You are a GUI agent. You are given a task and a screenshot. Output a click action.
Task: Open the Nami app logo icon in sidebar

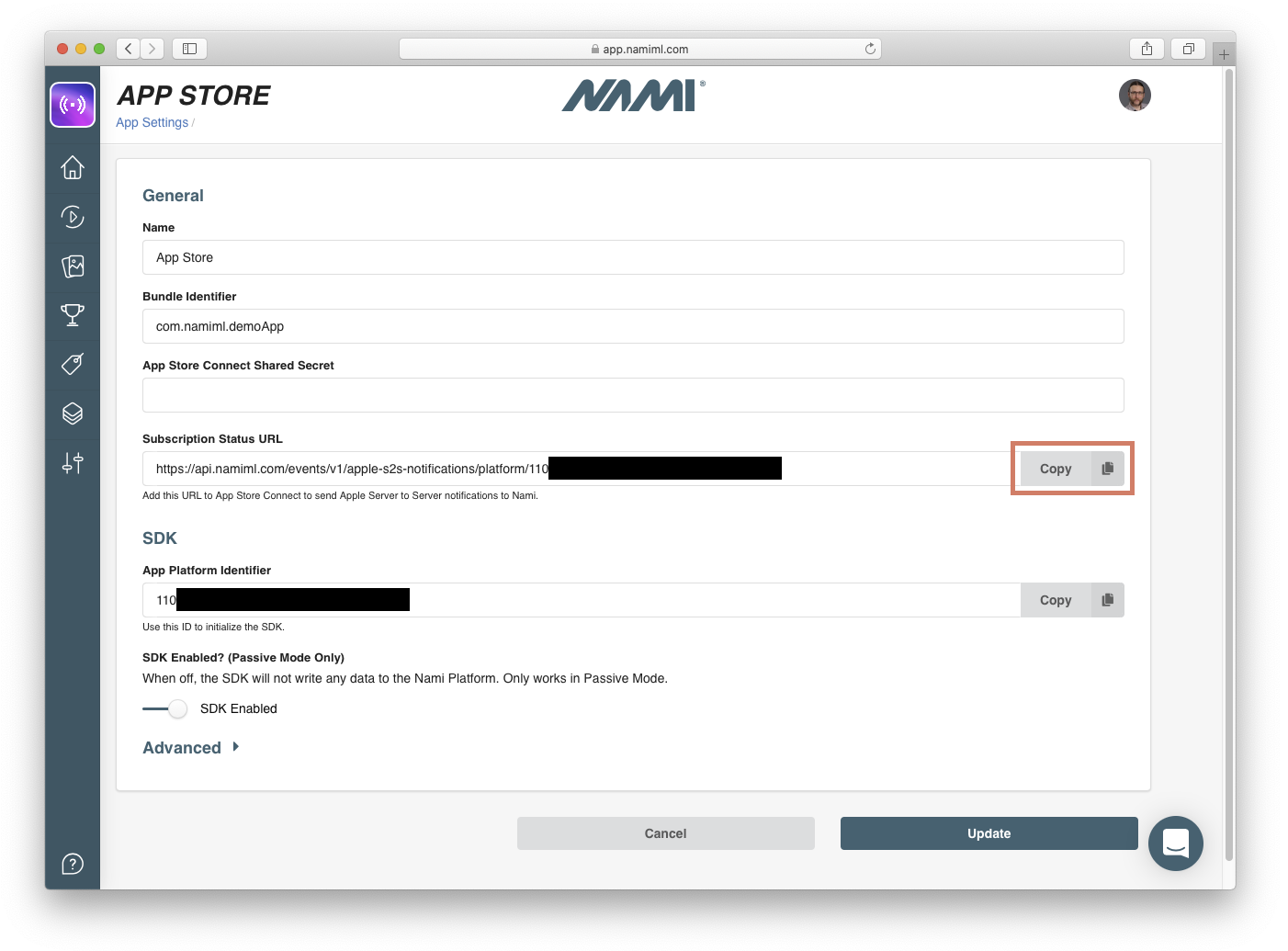click(x=73, y=105)
